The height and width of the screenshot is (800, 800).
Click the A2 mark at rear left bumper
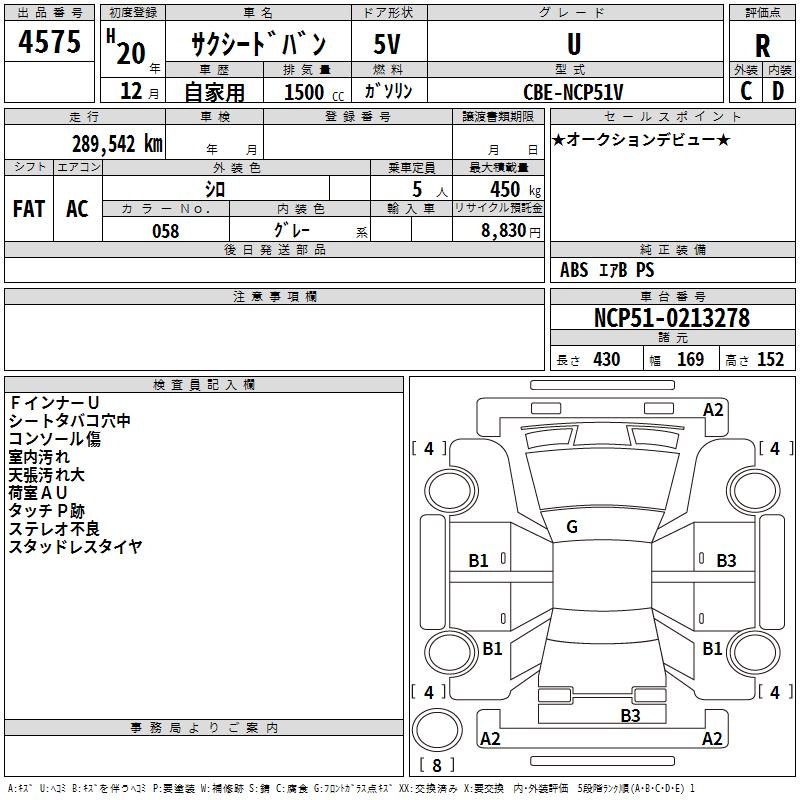[490, 738]
